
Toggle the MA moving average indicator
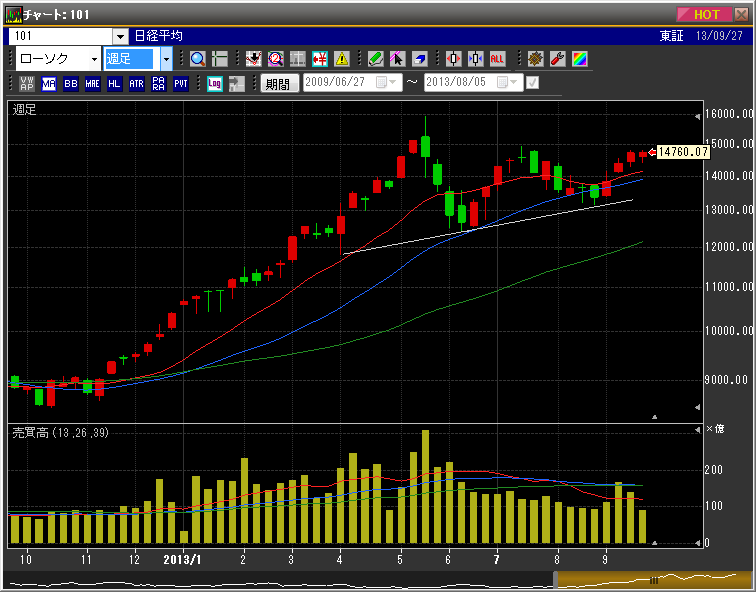[49, 84]
